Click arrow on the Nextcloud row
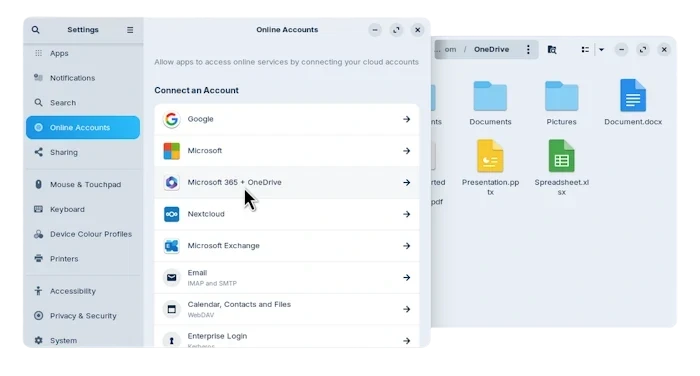This screenshot has width=700, height=376. pos(406,214)
